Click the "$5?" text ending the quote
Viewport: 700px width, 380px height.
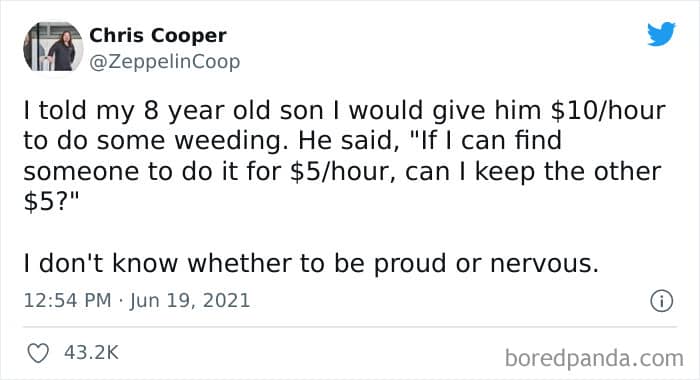(x=51, y=203)
